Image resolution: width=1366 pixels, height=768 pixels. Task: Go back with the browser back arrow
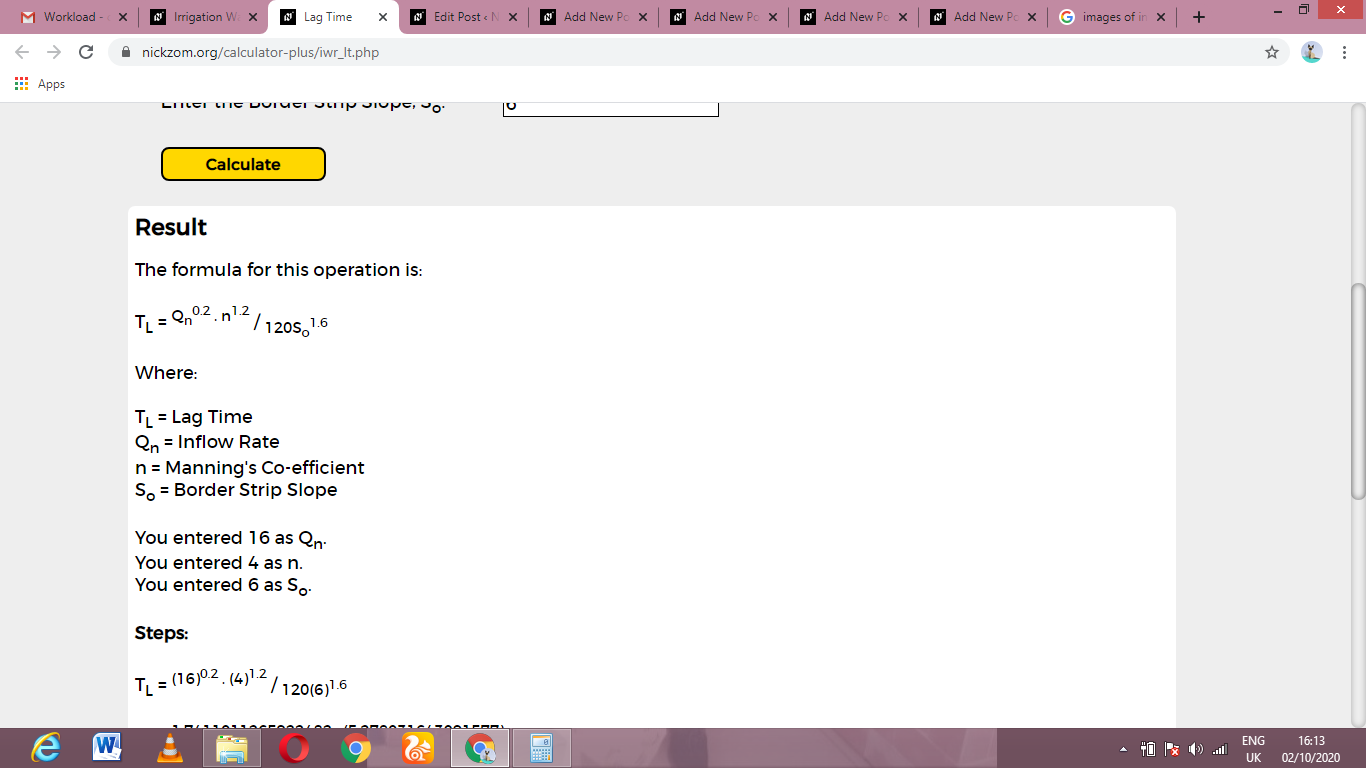pos(24,52)
